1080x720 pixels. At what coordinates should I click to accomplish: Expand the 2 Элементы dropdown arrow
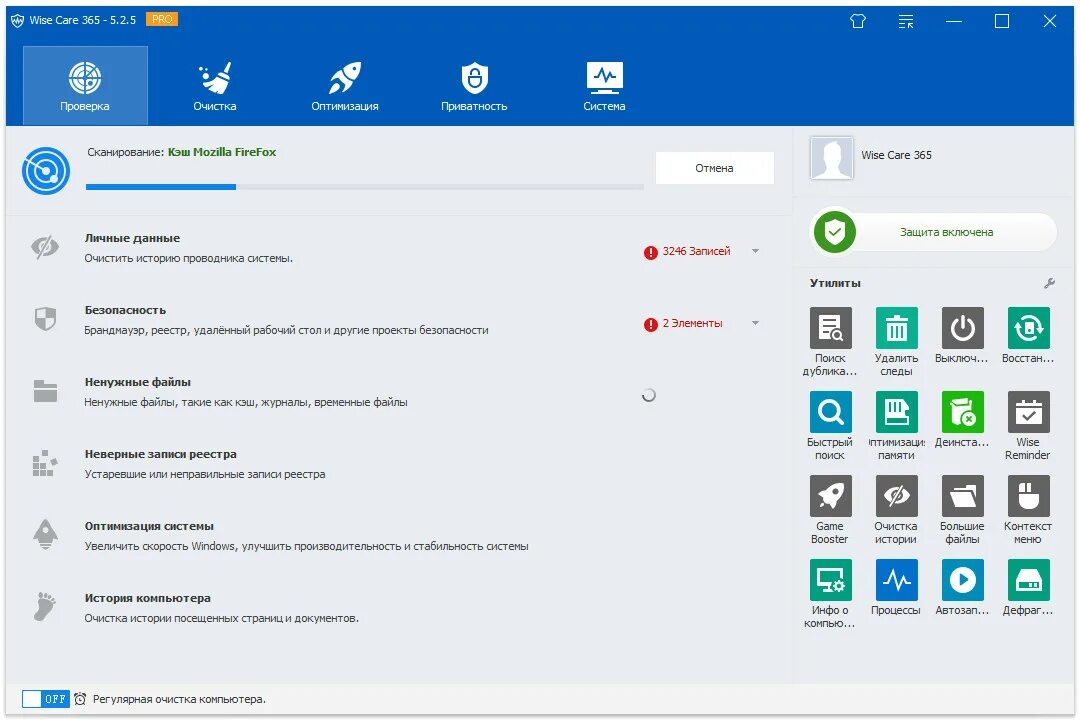[756, 323]
